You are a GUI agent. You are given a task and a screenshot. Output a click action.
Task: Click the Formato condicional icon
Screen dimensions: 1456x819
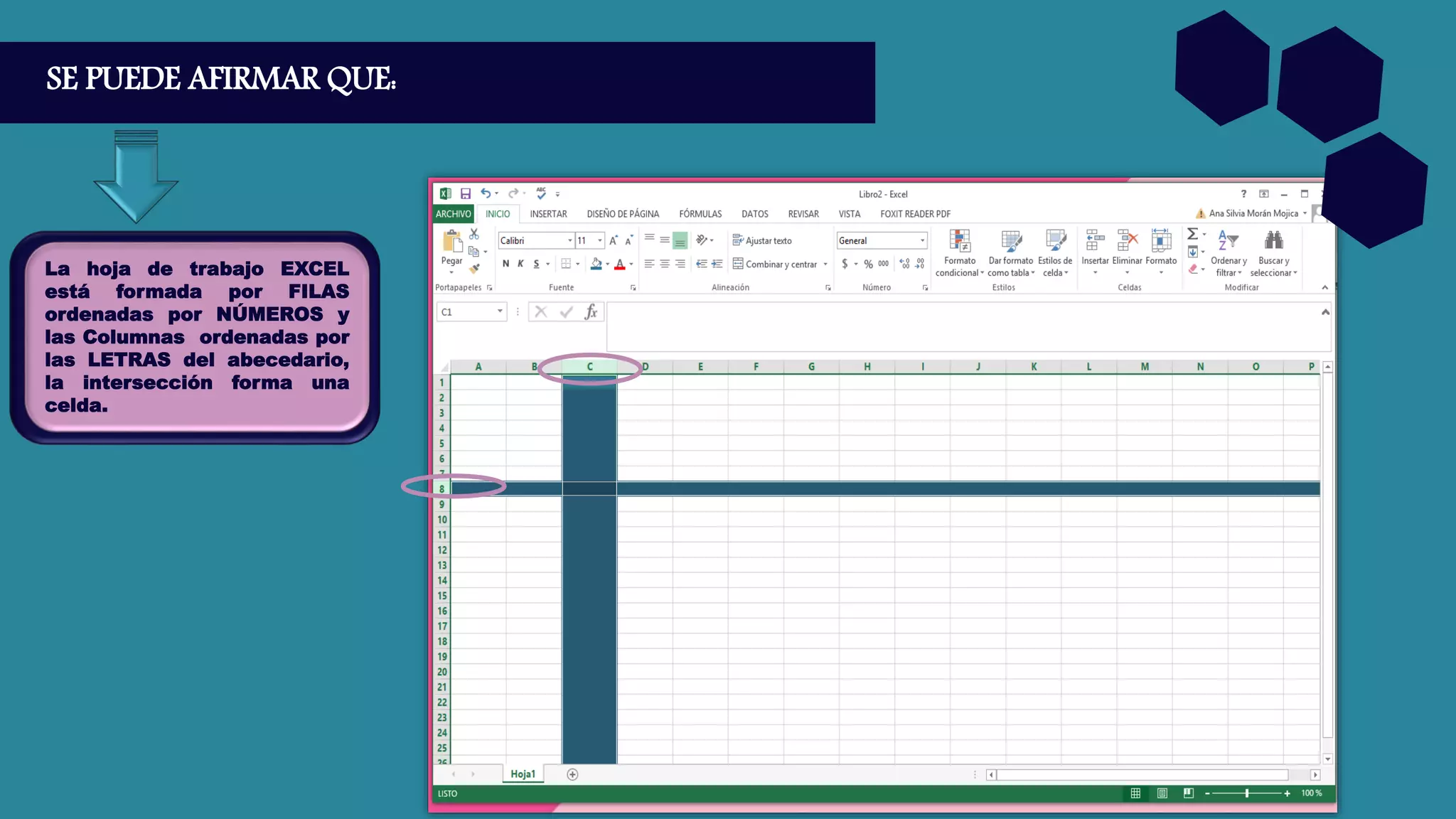click(960, 242)
